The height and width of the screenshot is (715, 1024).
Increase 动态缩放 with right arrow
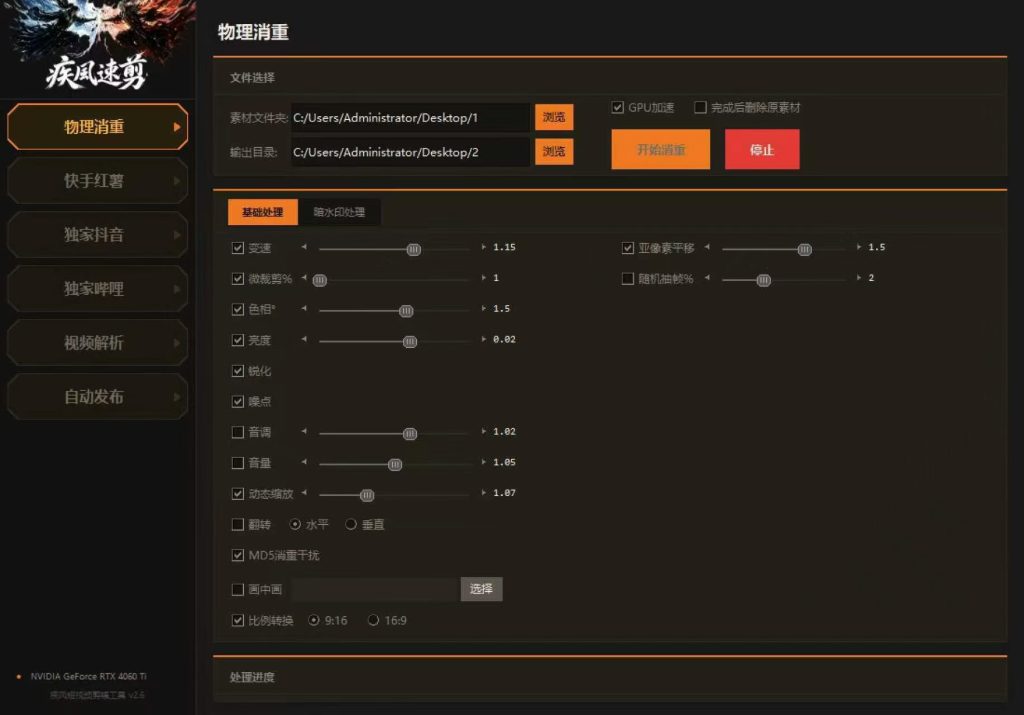[x=483, y=492]
